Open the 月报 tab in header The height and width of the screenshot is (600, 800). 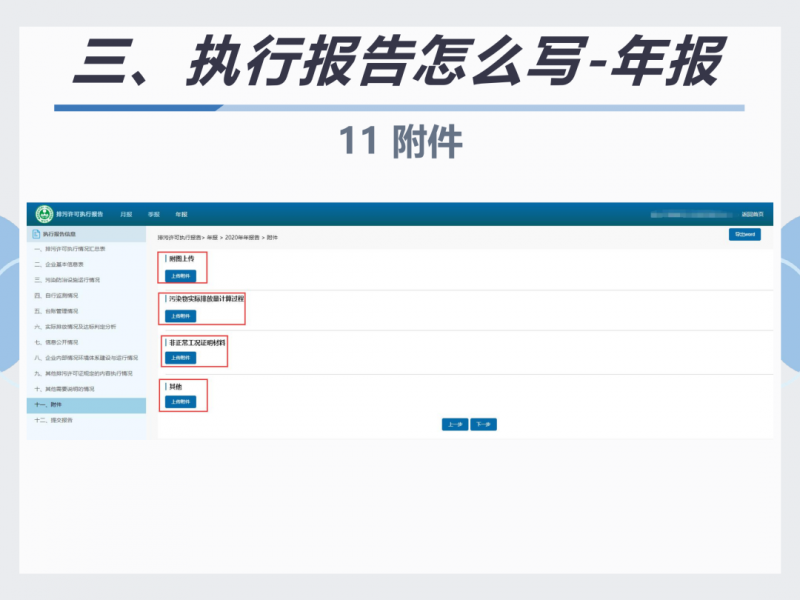click(126, 214)
